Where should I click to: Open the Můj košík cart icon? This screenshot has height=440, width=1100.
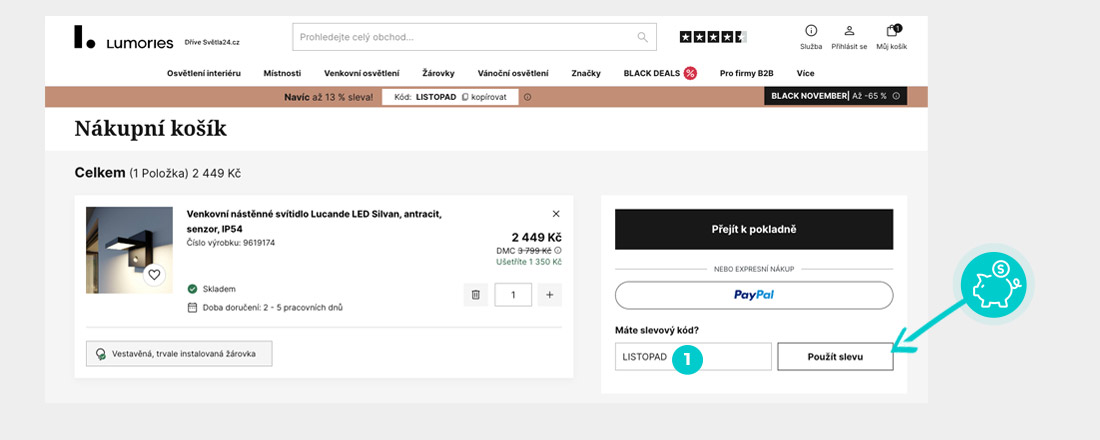click(x=892, y=31)
